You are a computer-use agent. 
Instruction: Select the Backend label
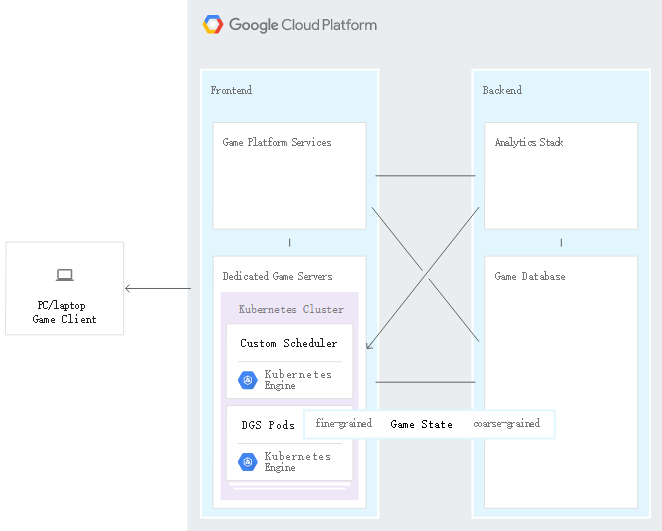coord(502,90)
